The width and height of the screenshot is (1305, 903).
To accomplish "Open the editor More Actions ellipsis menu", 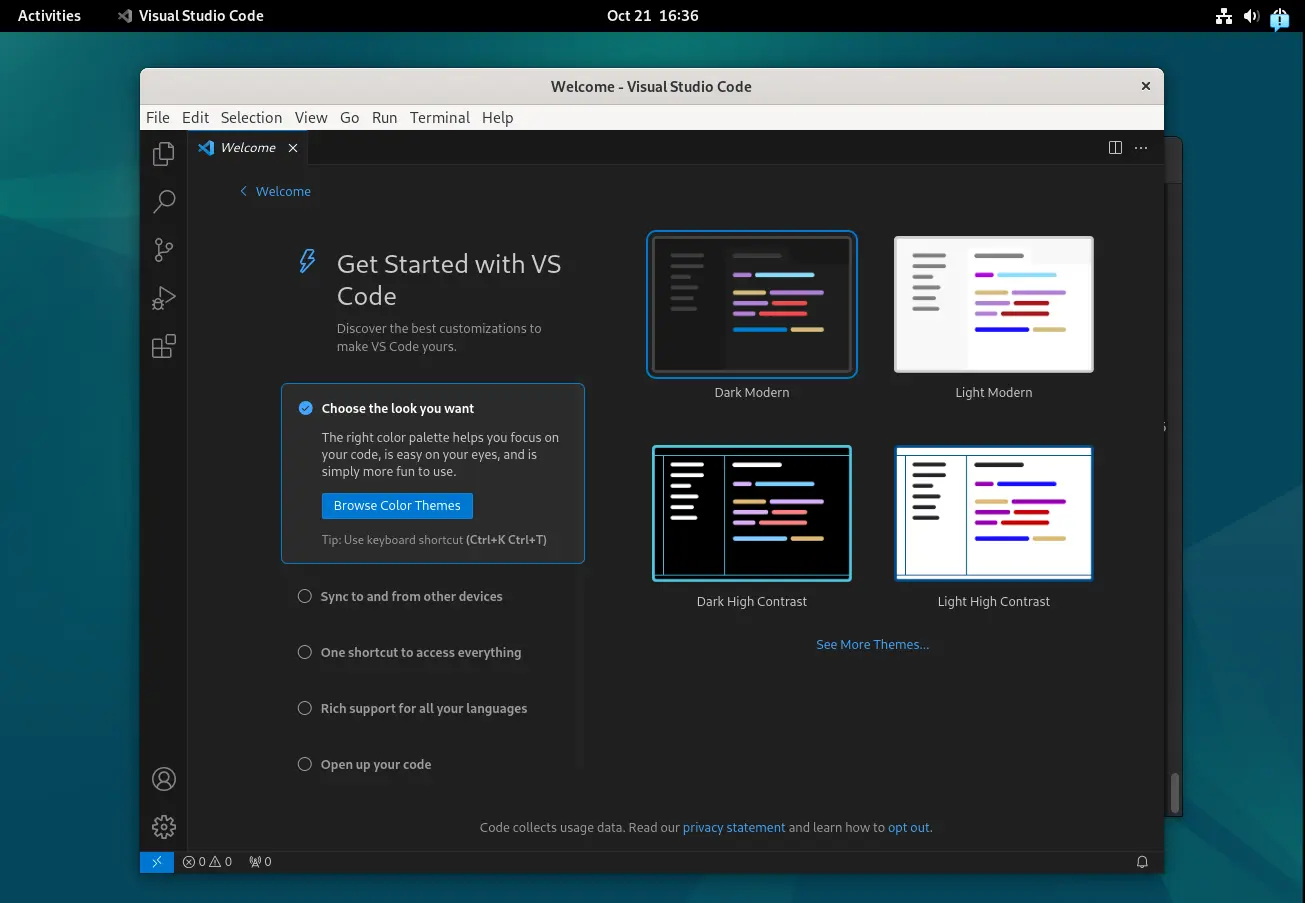I will click(x=1141, y=147).
